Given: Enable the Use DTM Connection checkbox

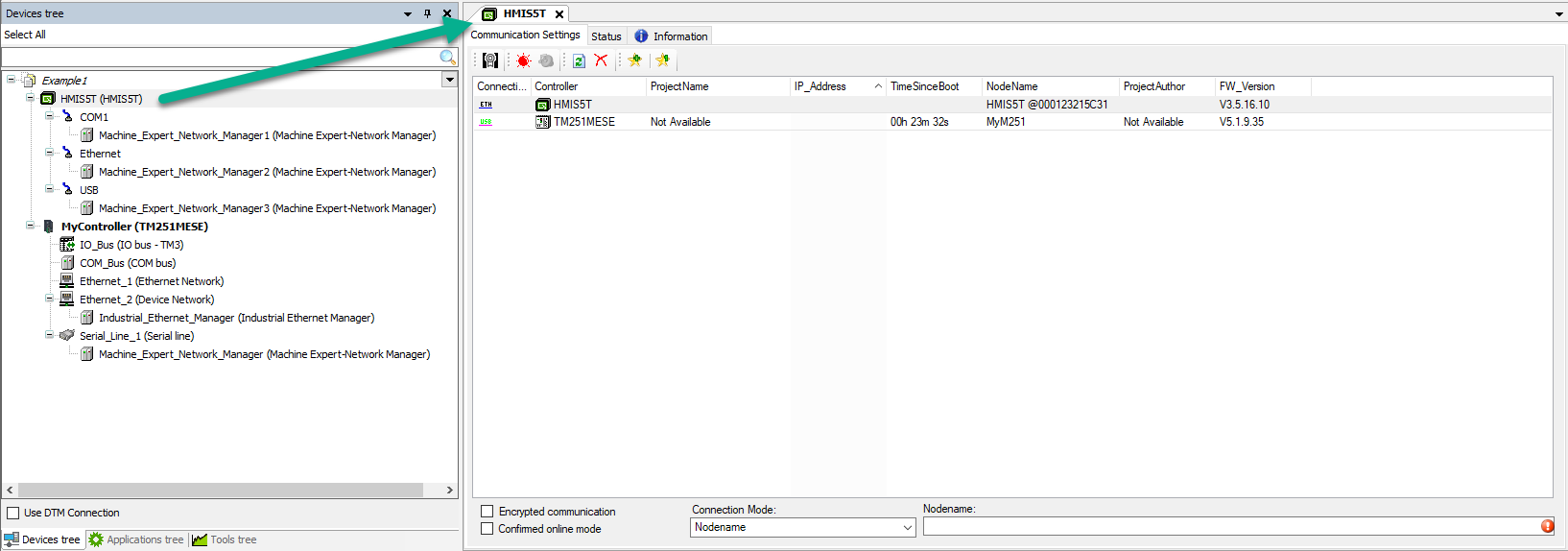Looking at the screenshot, I should 13,513.
